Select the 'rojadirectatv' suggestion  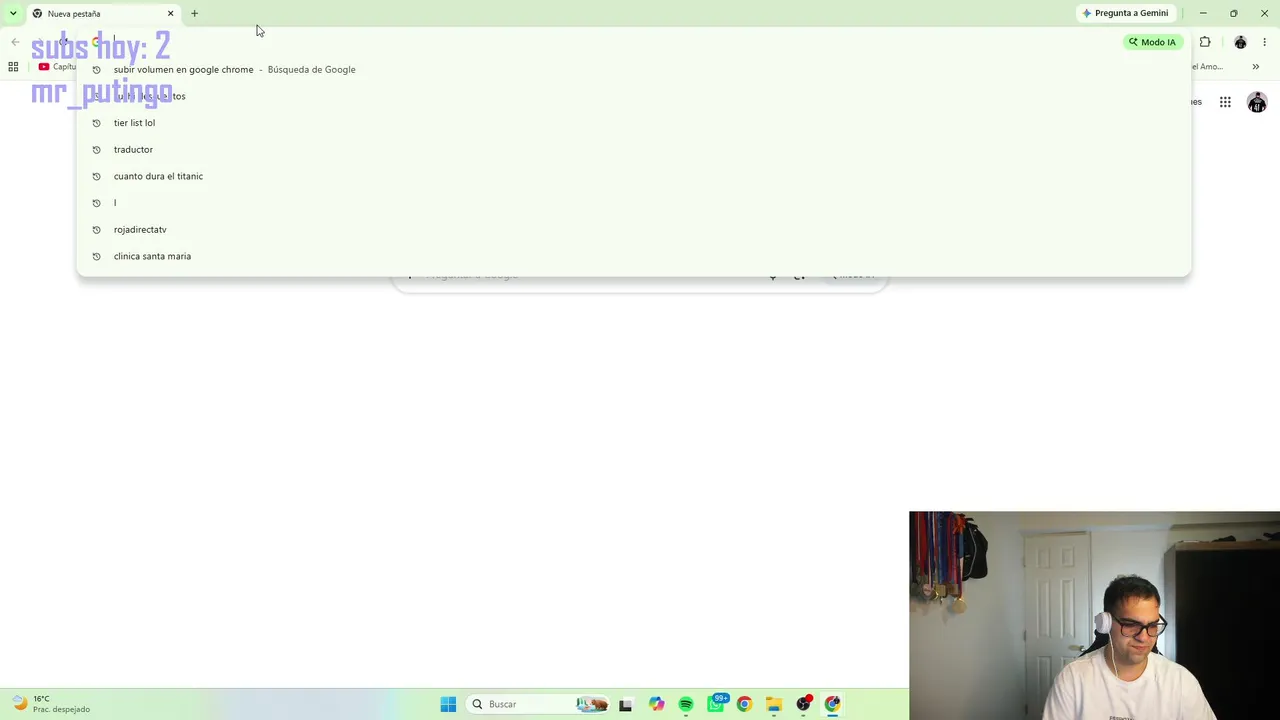coord(633,230)
